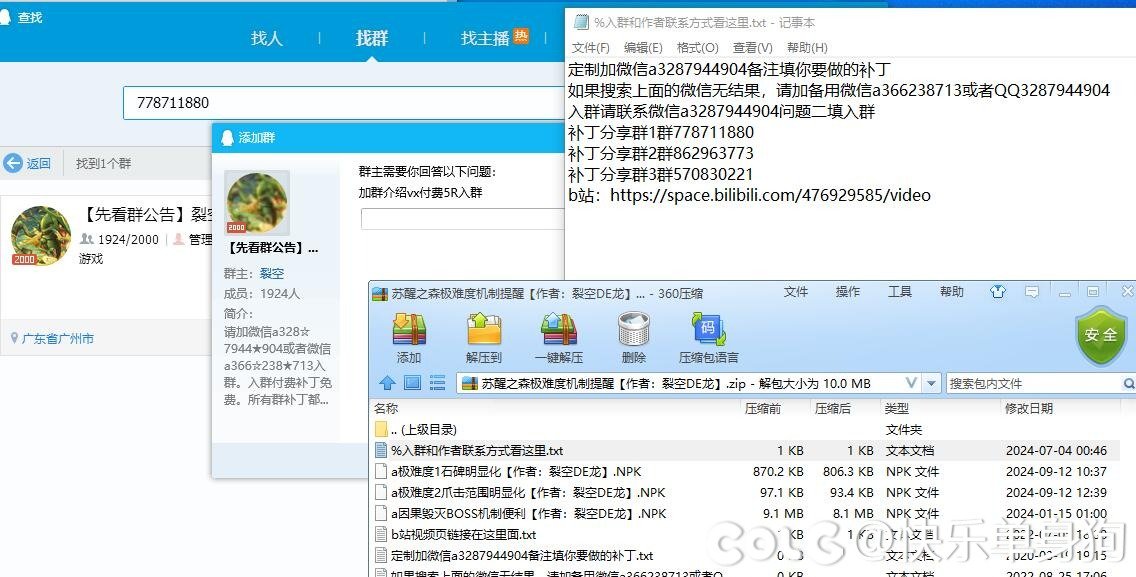Click the 2024-09-12 12:39 date cell
Viewport: 1136px width, 577px height.
(x=1056, y=492)
